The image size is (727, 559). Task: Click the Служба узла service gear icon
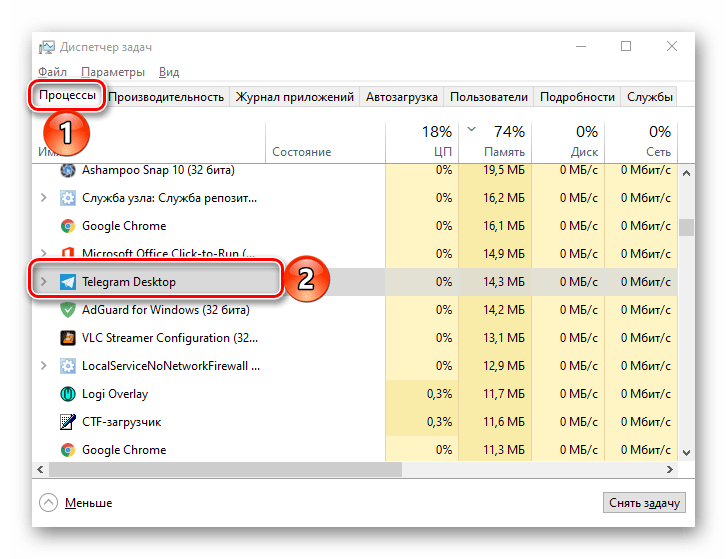pyautogui.click(x=68, y=198)
